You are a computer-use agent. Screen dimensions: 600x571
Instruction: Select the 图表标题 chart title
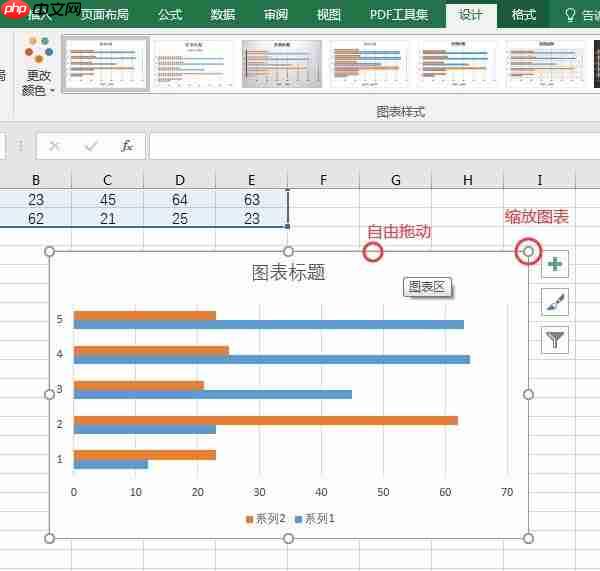(x=289, y=273)
